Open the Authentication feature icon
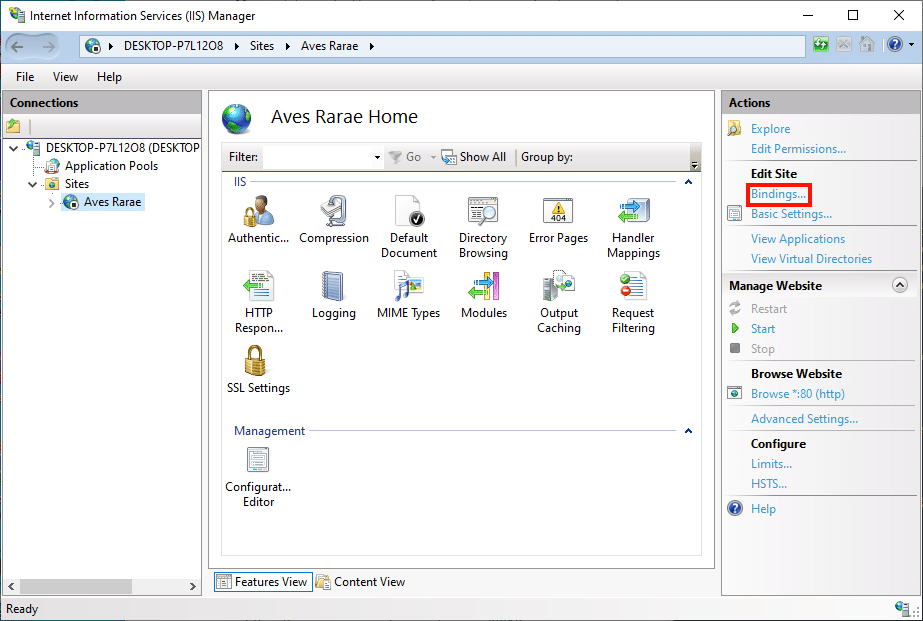 (x=258, y=212)
